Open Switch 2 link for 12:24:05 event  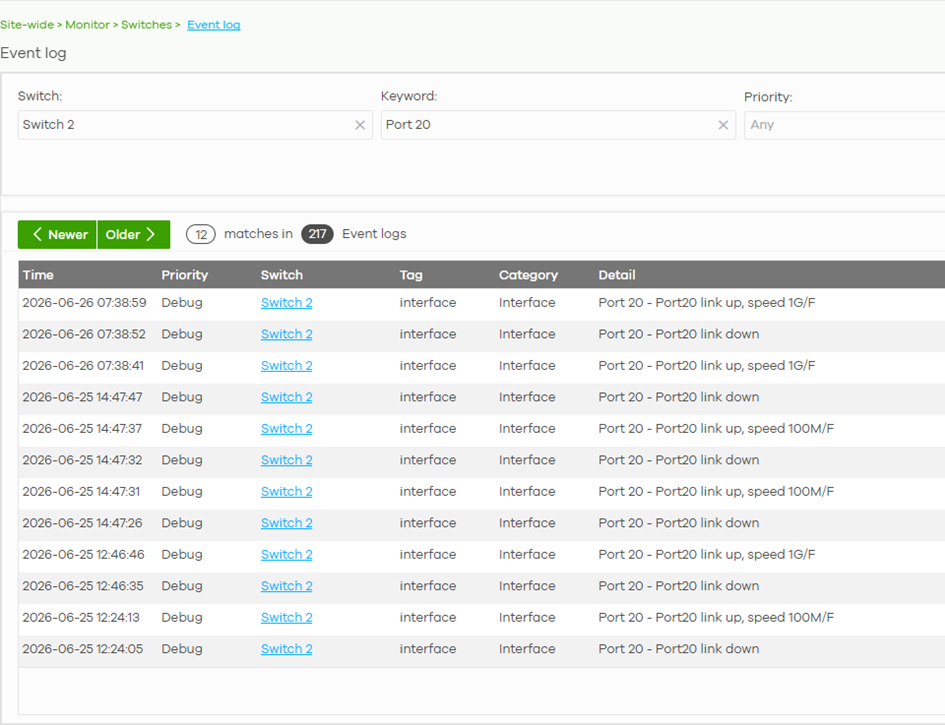(286, 649)
